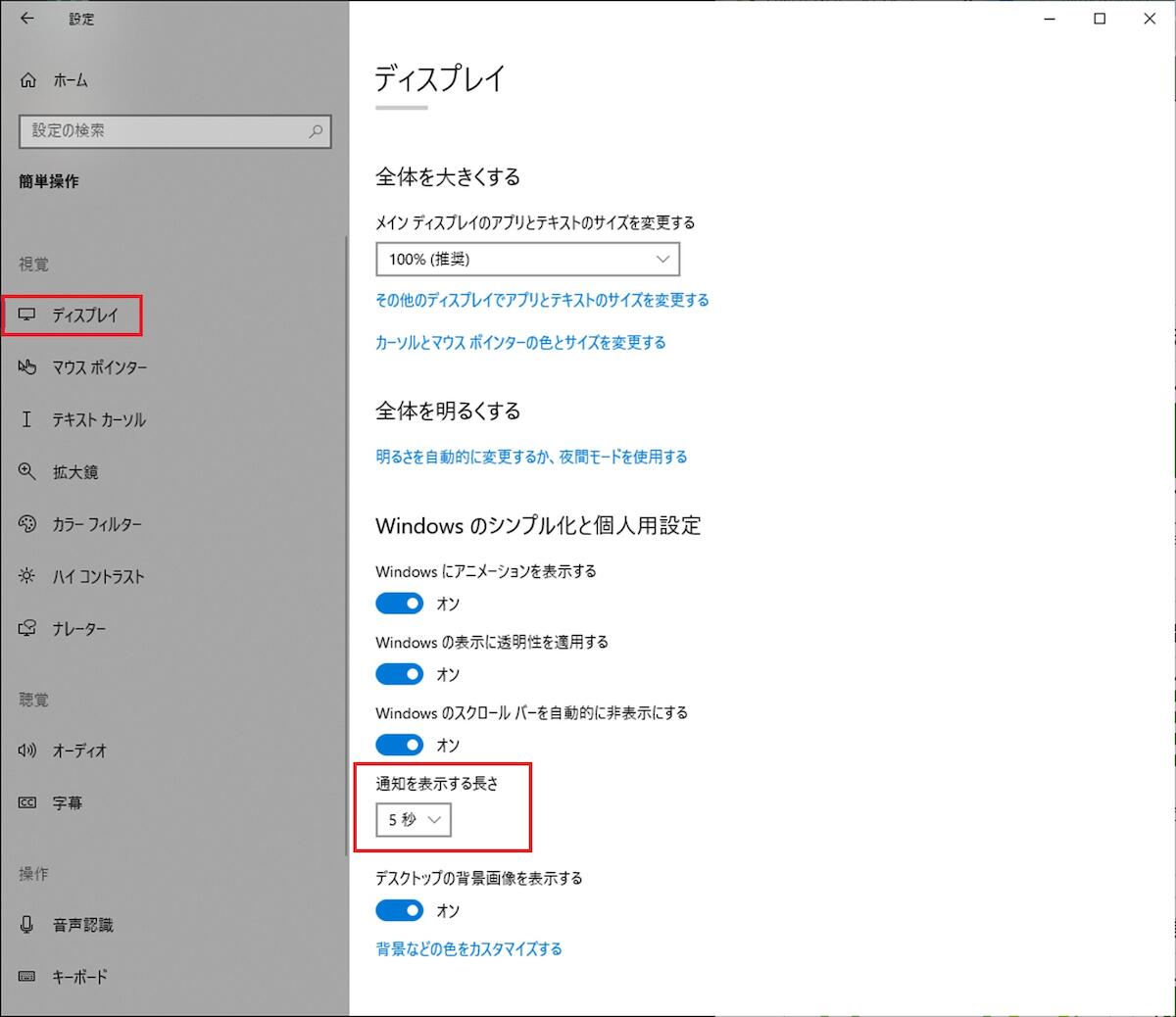Expand the 通知を表示する長さ 5 秒 dropdown
1176x1017 pixels.
pyautogui.click(x=414, y=820)
